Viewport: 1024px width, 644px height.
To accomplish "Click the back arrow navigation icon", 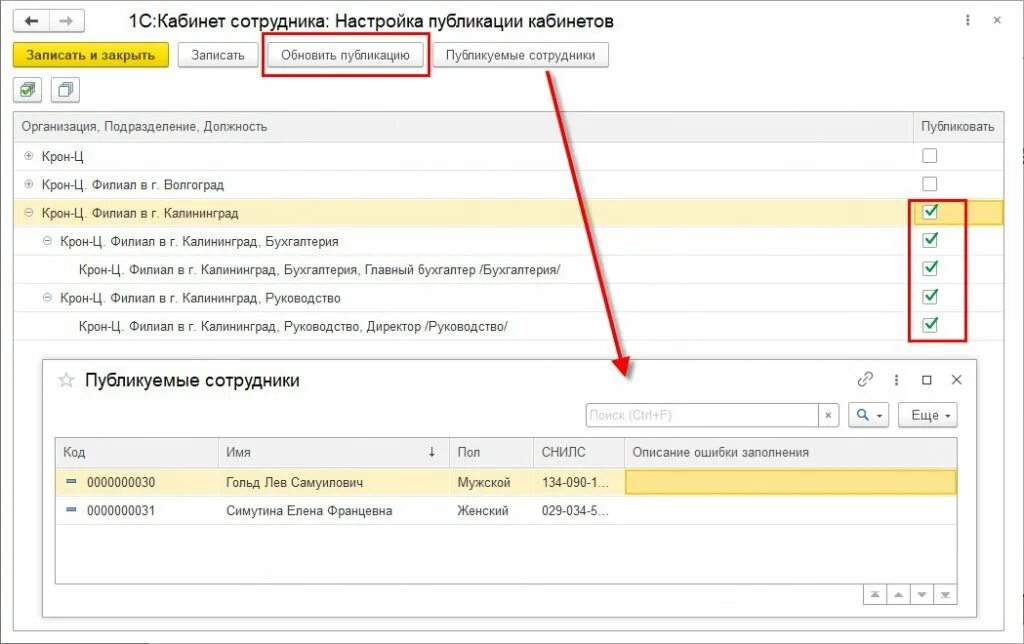I will coord(32,19).
